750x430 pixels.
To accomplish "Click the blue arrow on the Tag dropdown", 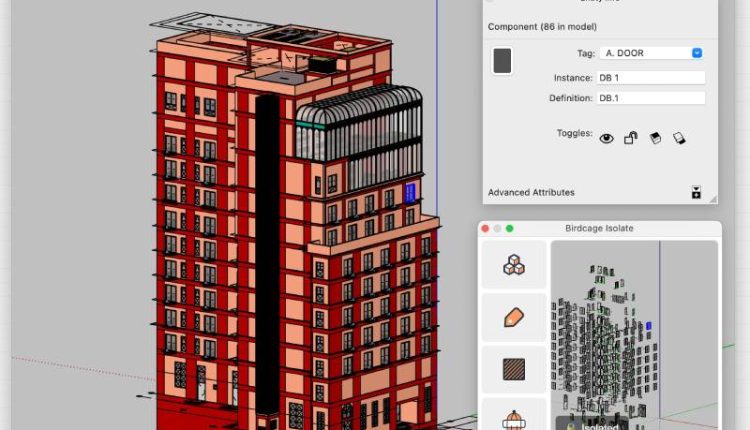I will [697, 53].
